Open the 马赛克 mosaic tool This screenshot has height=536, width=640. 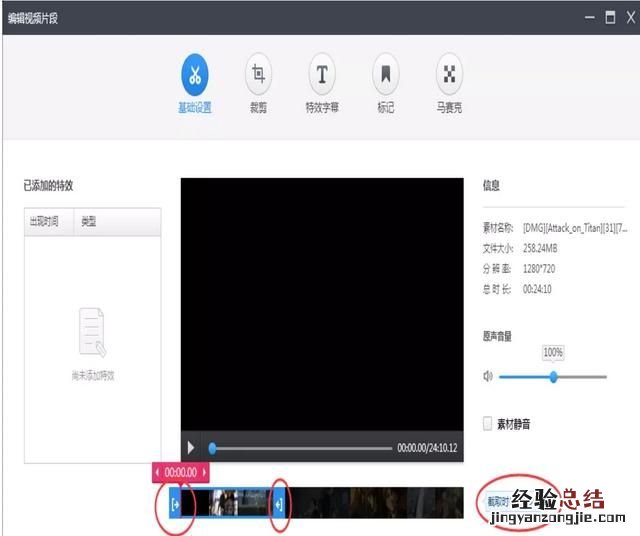point(449,74)
